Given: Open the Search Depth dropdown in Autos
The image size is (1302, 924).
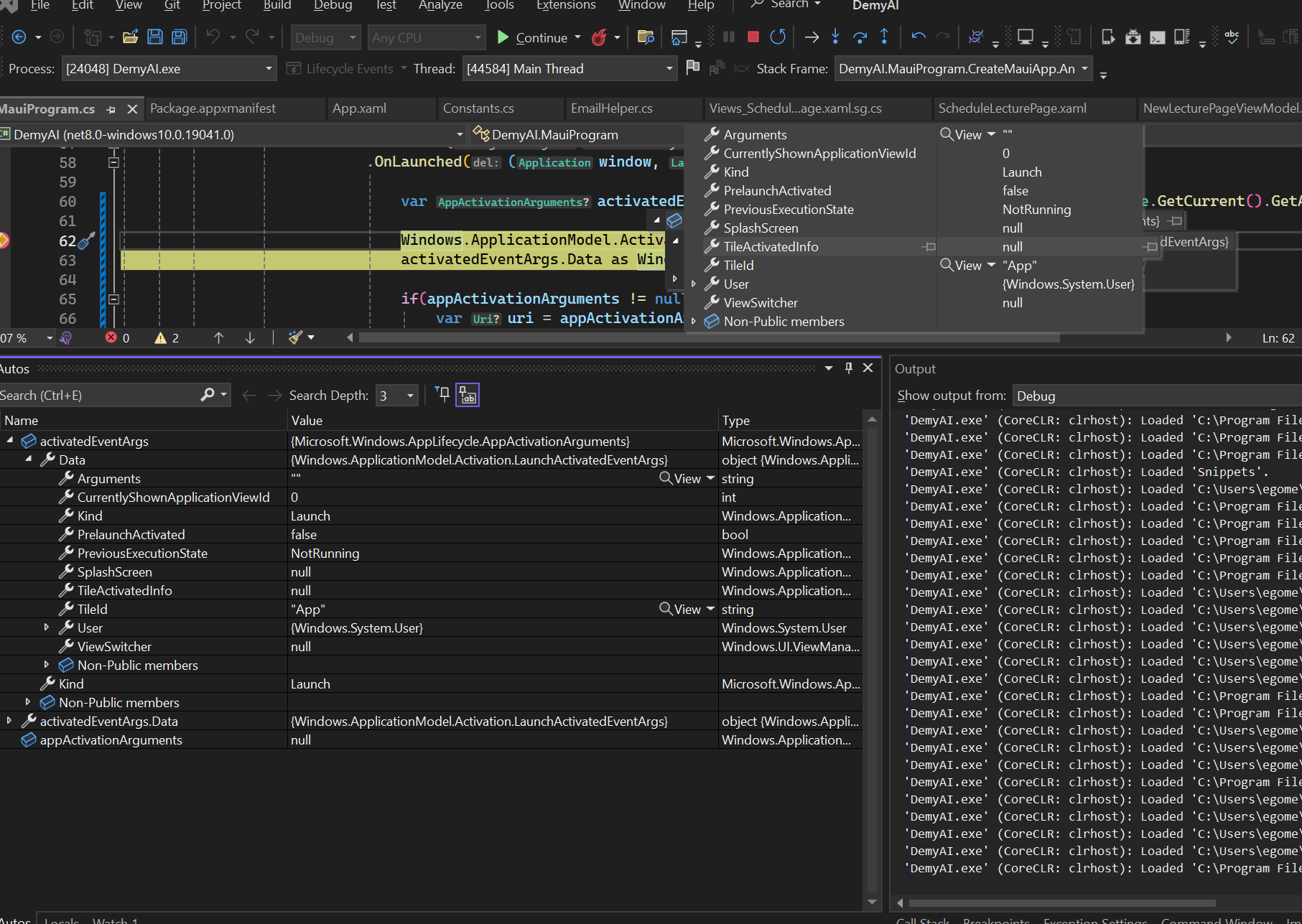Looking at the screenshot, I should coord(397,396).
